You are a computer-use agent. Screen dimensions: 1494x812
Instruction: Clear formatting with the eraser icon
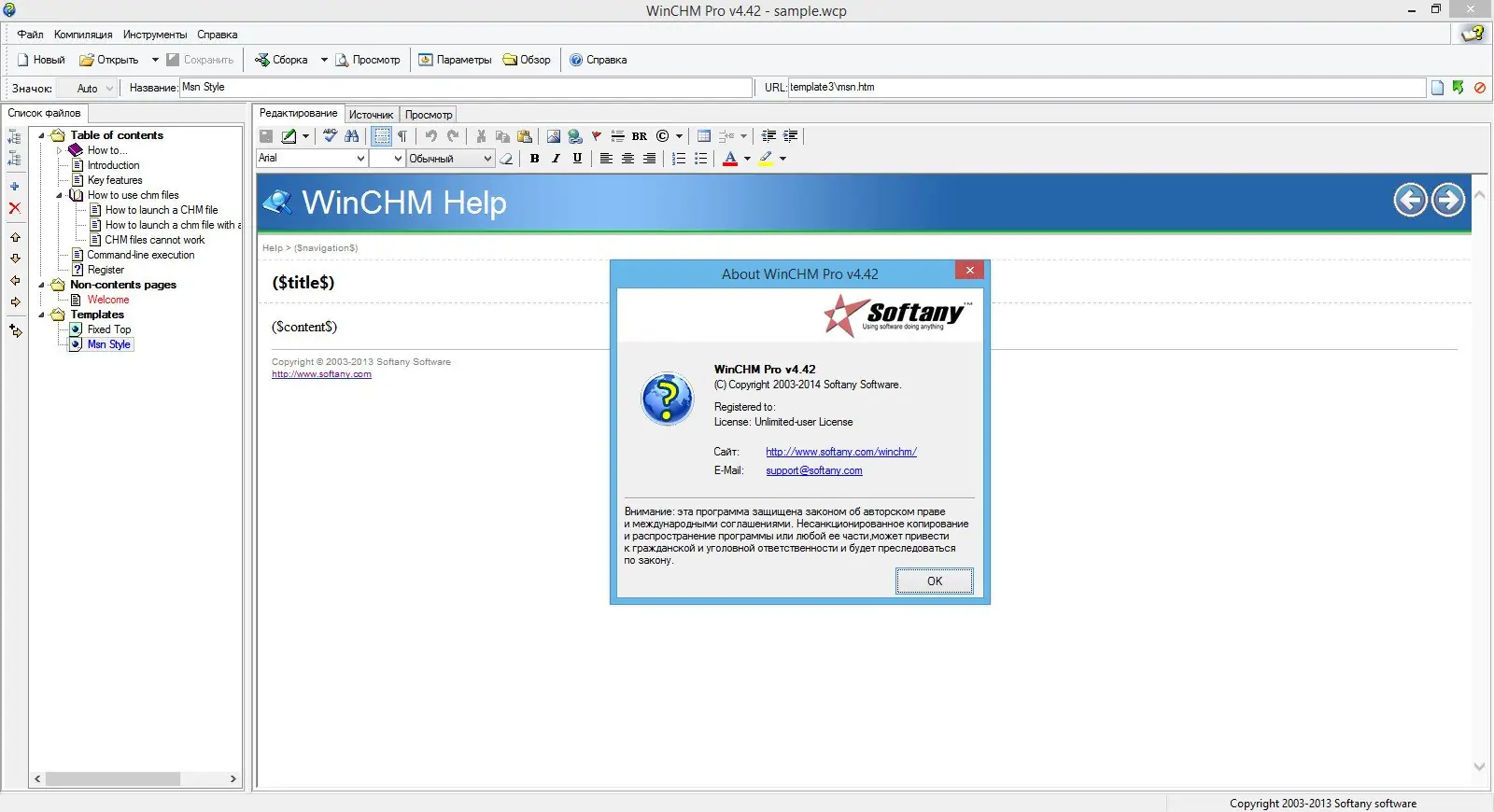[506, 159]
